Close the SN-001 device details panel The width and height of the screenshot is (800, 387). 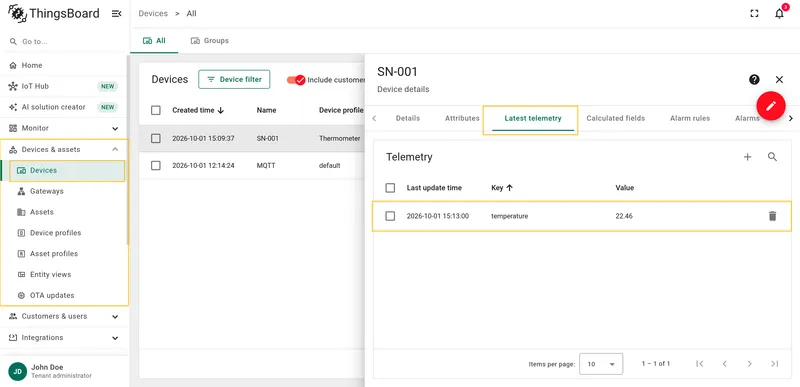click(779, 80)
